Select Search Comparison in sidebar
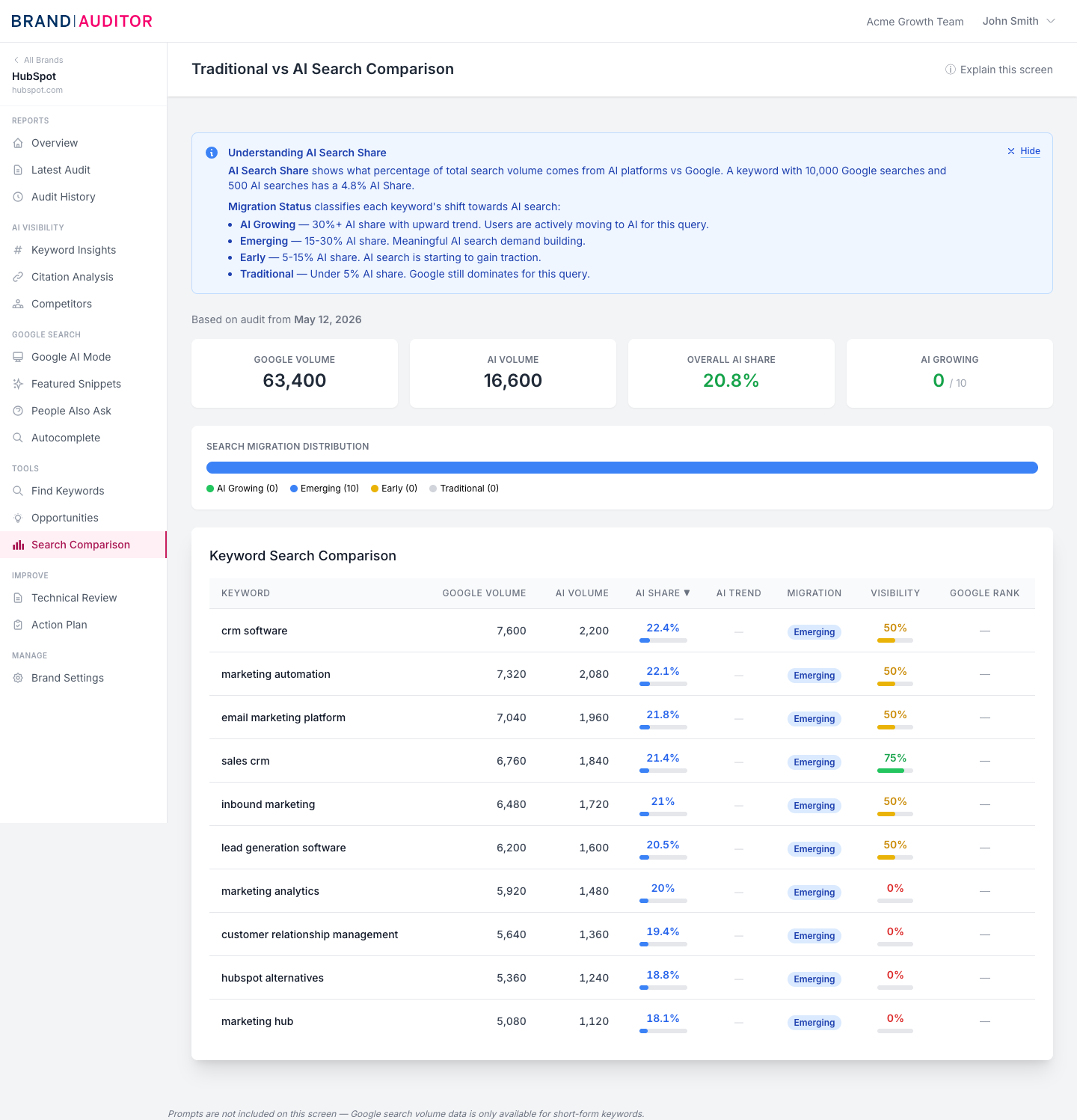The width and height of the screenshot is (1077, 1120). coord(83,545)
